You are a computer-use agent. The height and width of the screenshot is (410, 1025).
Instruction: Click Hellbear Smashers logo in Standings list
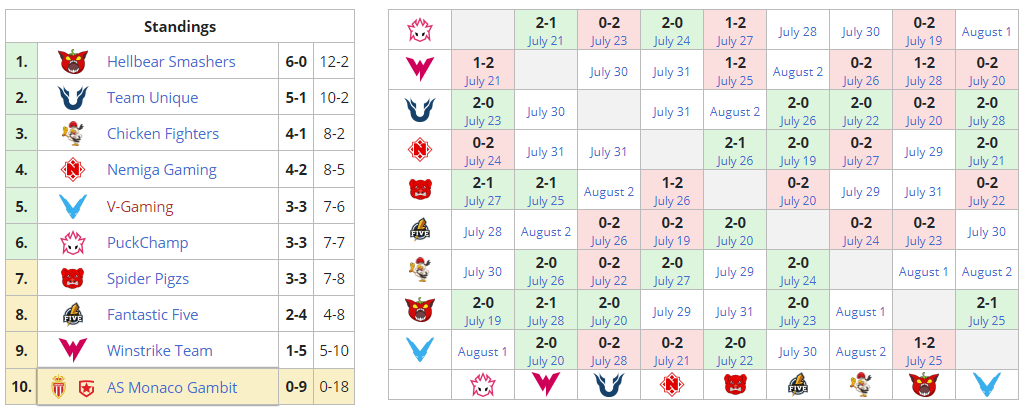[x=71, y=62]
